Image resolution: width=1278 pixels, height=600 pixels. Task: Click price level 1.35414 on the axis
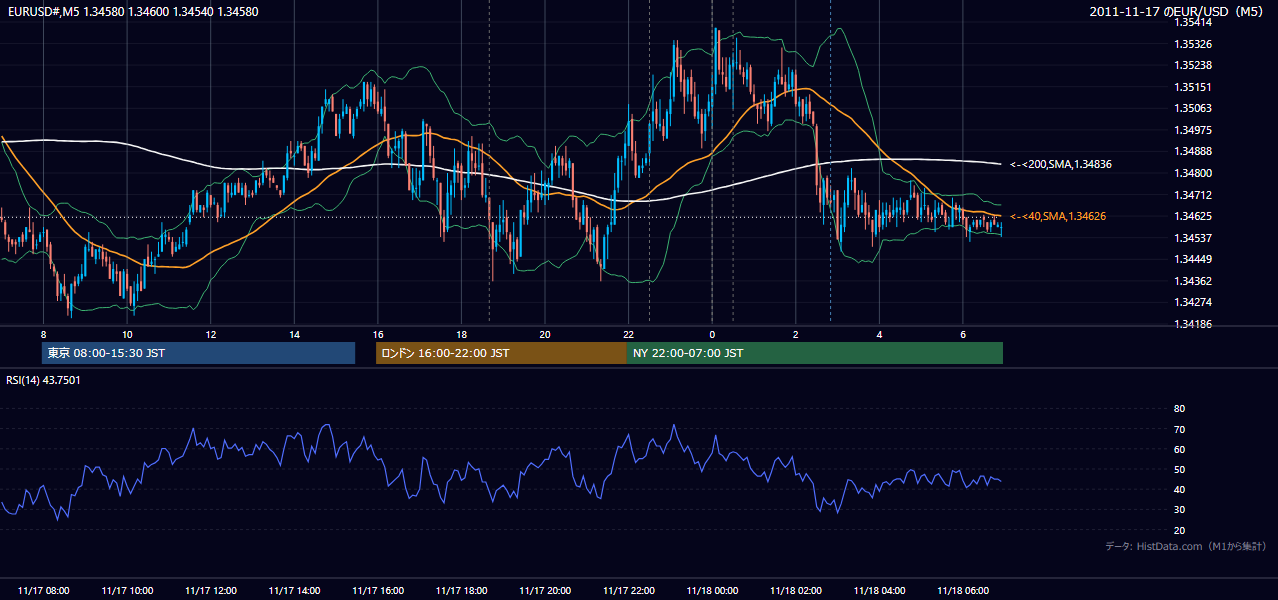tap(1193, 22)
